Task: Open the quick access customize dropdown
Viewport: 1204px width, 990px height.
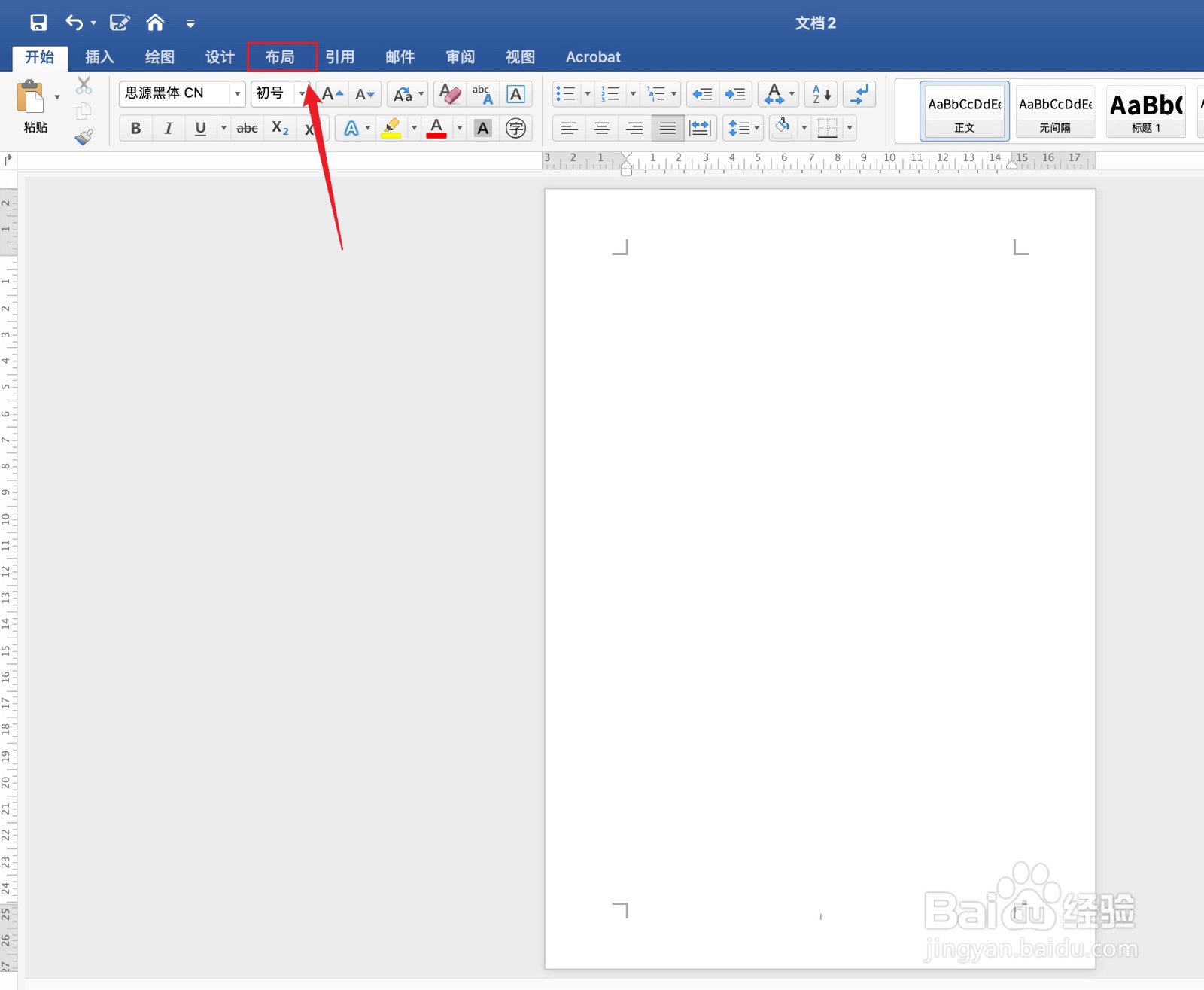Action: [190, 24]
